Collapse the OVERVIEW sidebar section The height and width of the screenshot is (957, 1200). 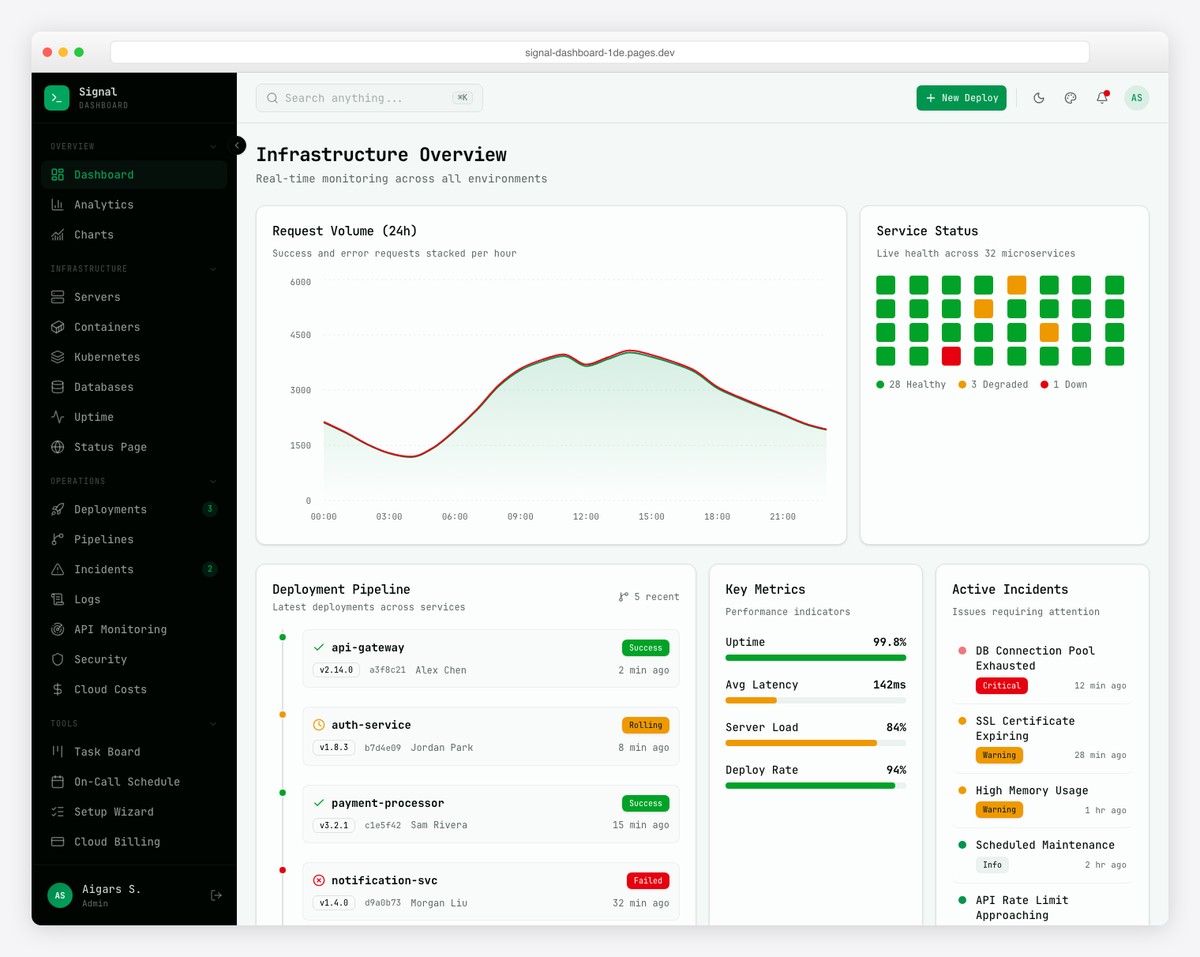pos(211,146)
